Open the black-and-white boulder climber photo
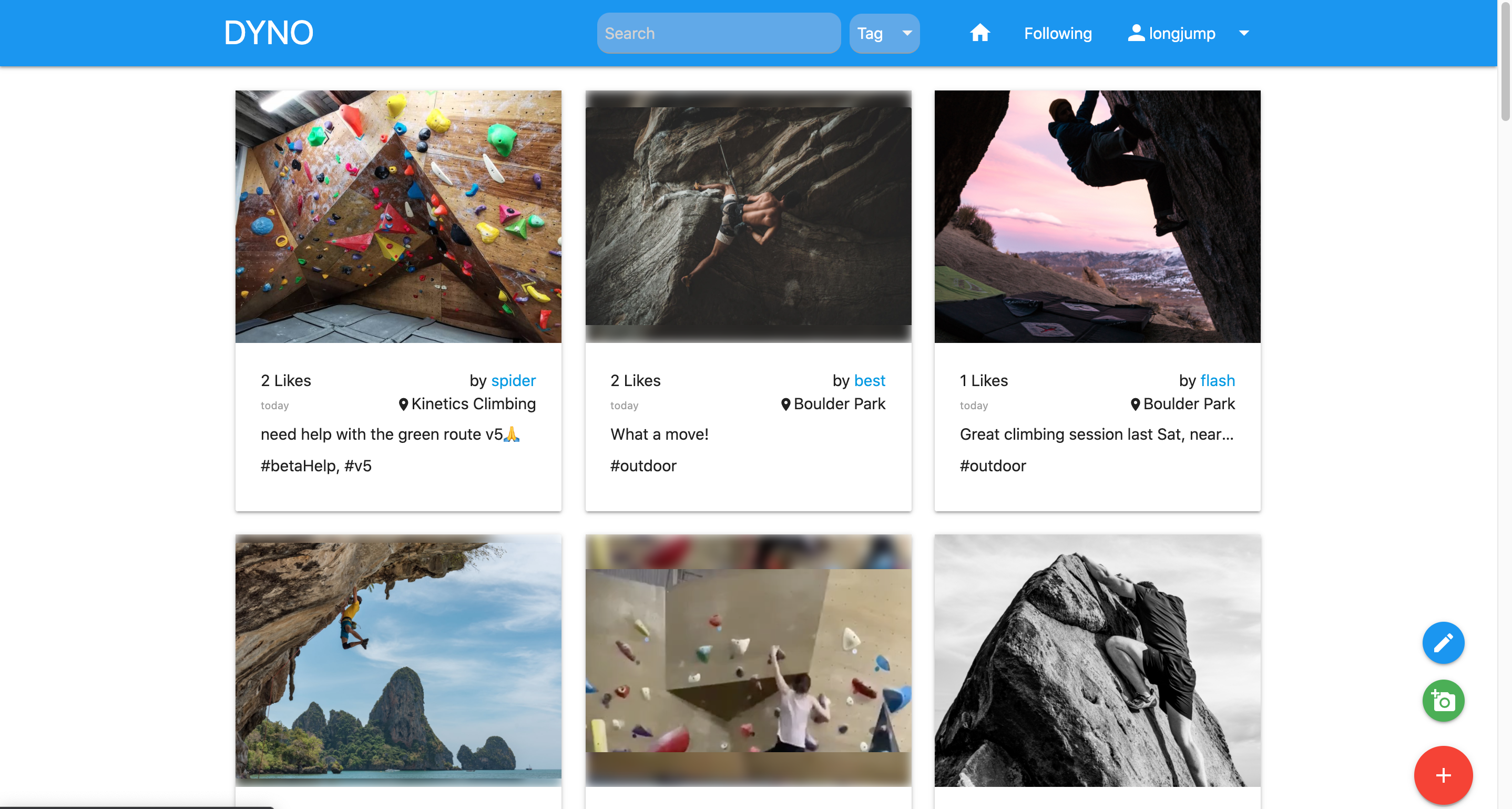Screen dimensions: 1512x809 pos(1097,661)
